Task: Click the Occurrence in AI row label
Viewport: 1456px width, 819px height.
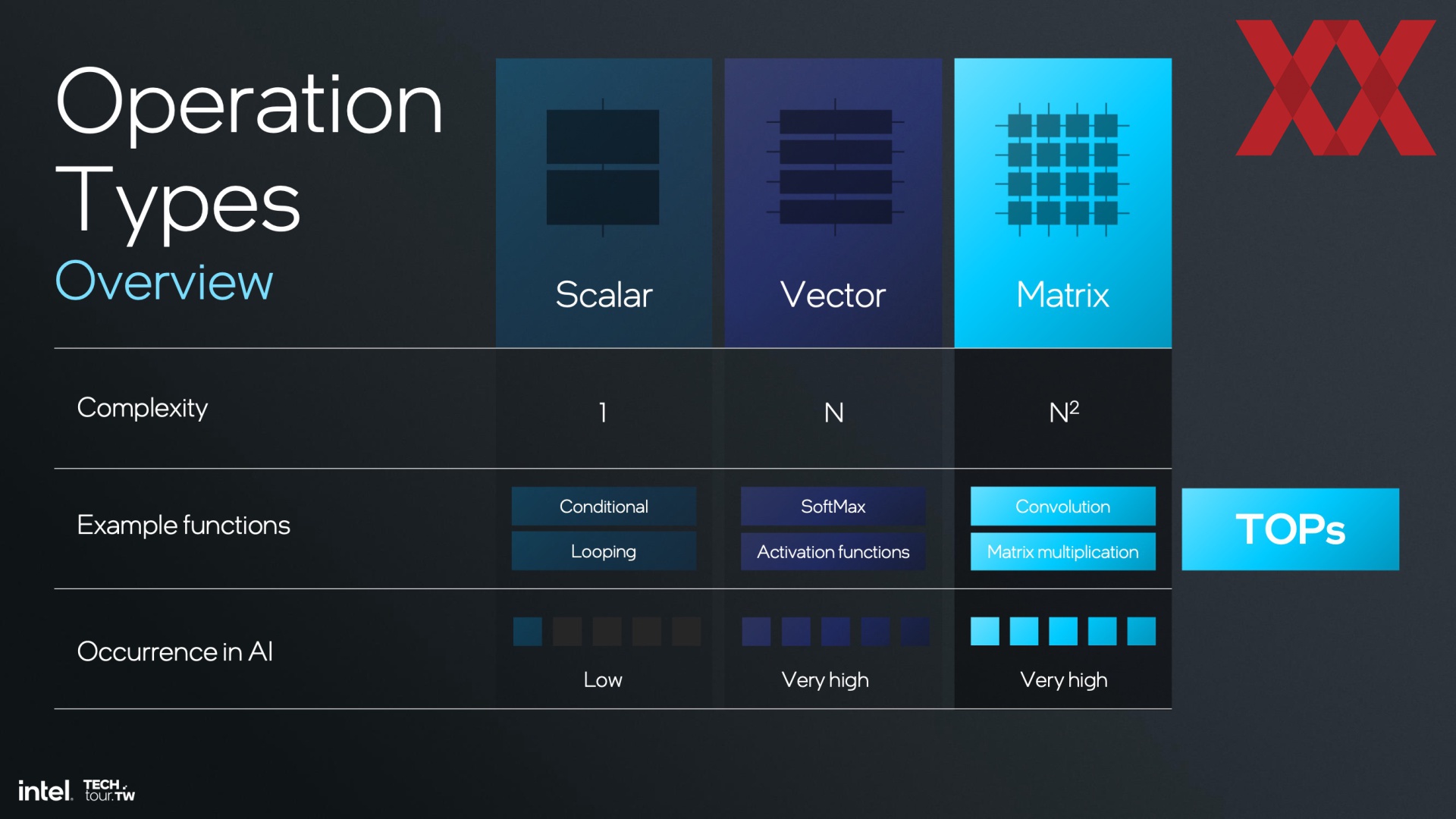Action: click(175, 651)
